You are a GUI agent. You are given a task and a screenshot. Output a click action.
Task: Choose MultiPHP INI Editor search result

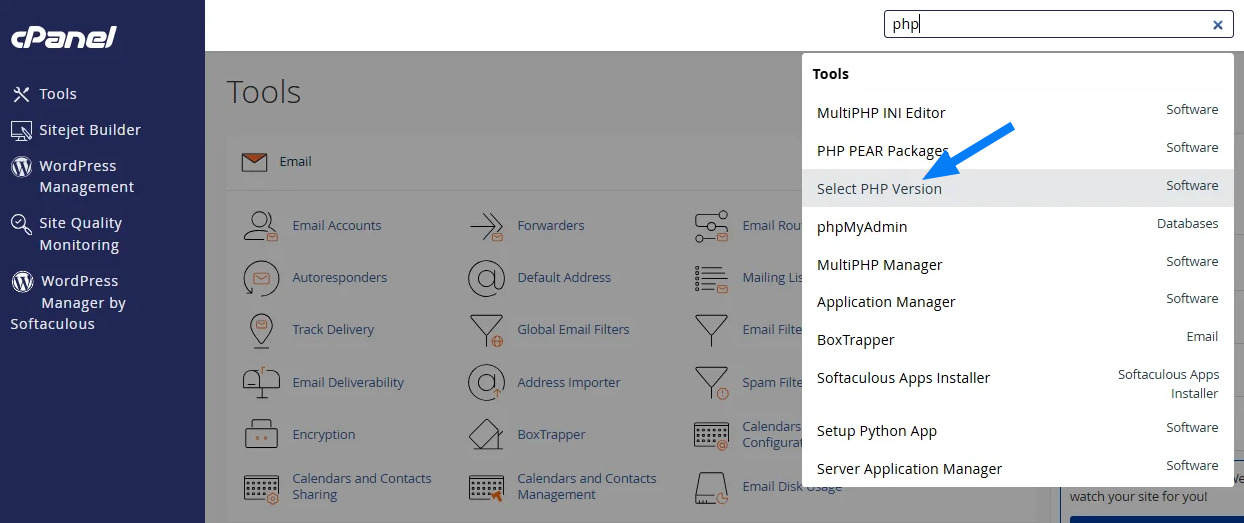coord(881,113)
